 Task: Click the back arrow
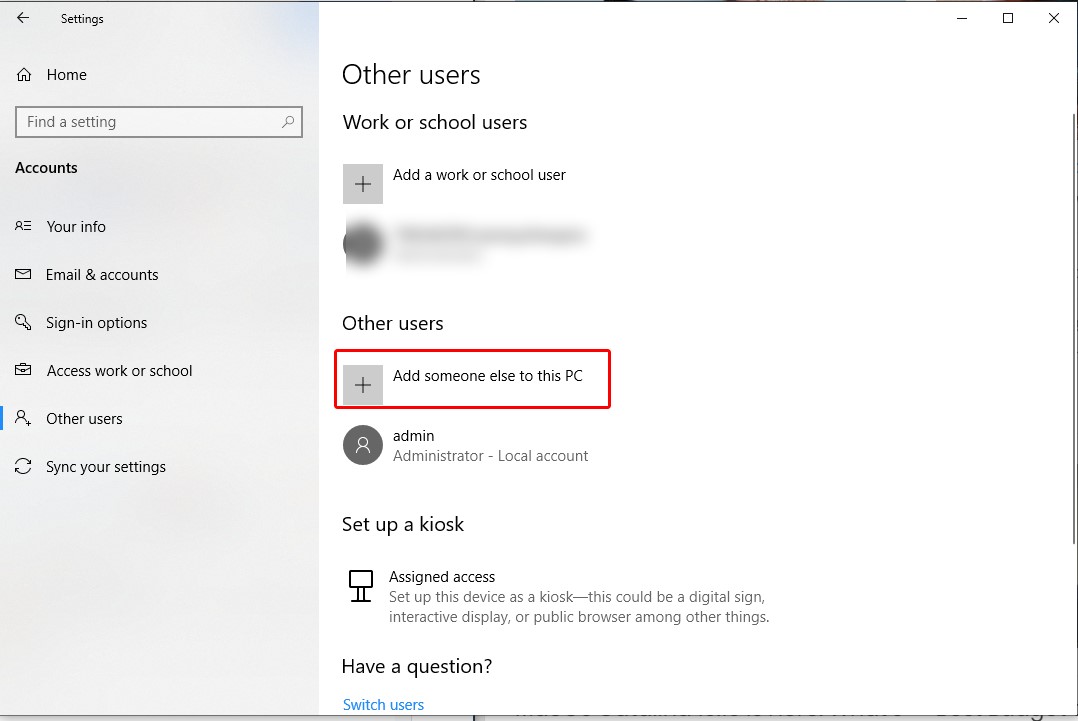coord(22,17)
